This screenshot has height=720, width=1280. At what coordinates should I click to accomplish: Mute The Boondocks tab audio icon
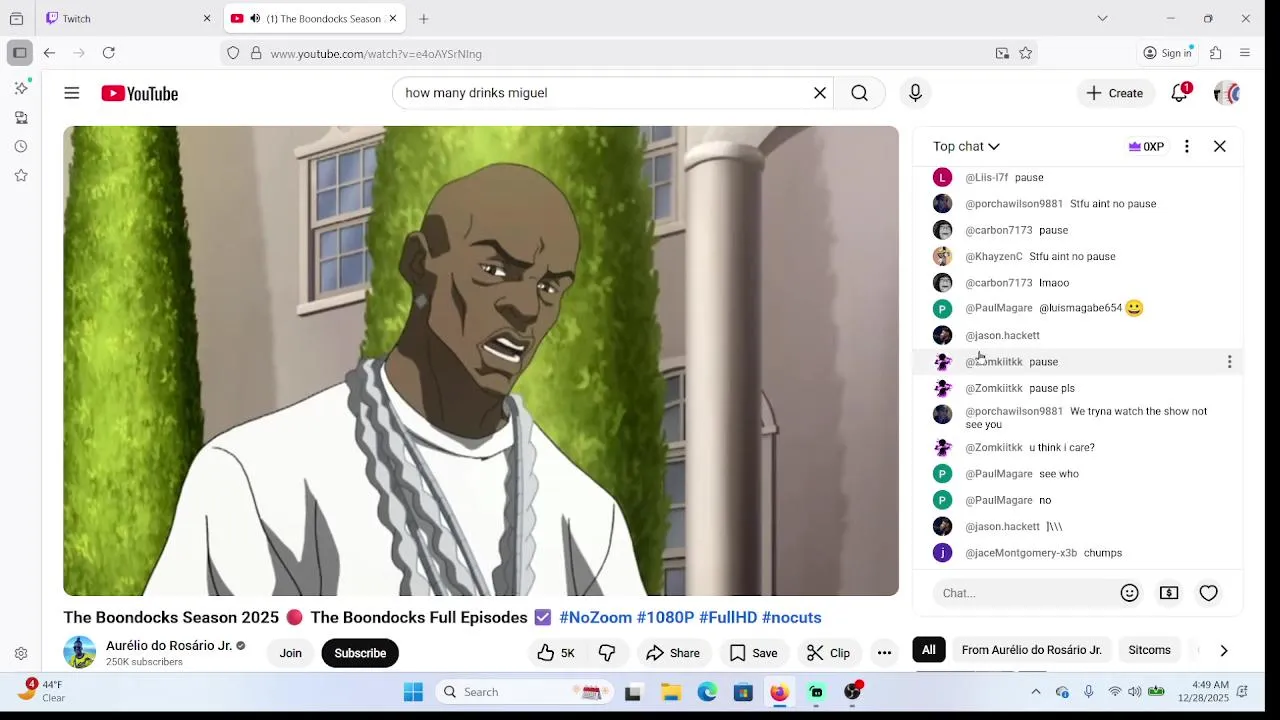(x=255, y=18)
